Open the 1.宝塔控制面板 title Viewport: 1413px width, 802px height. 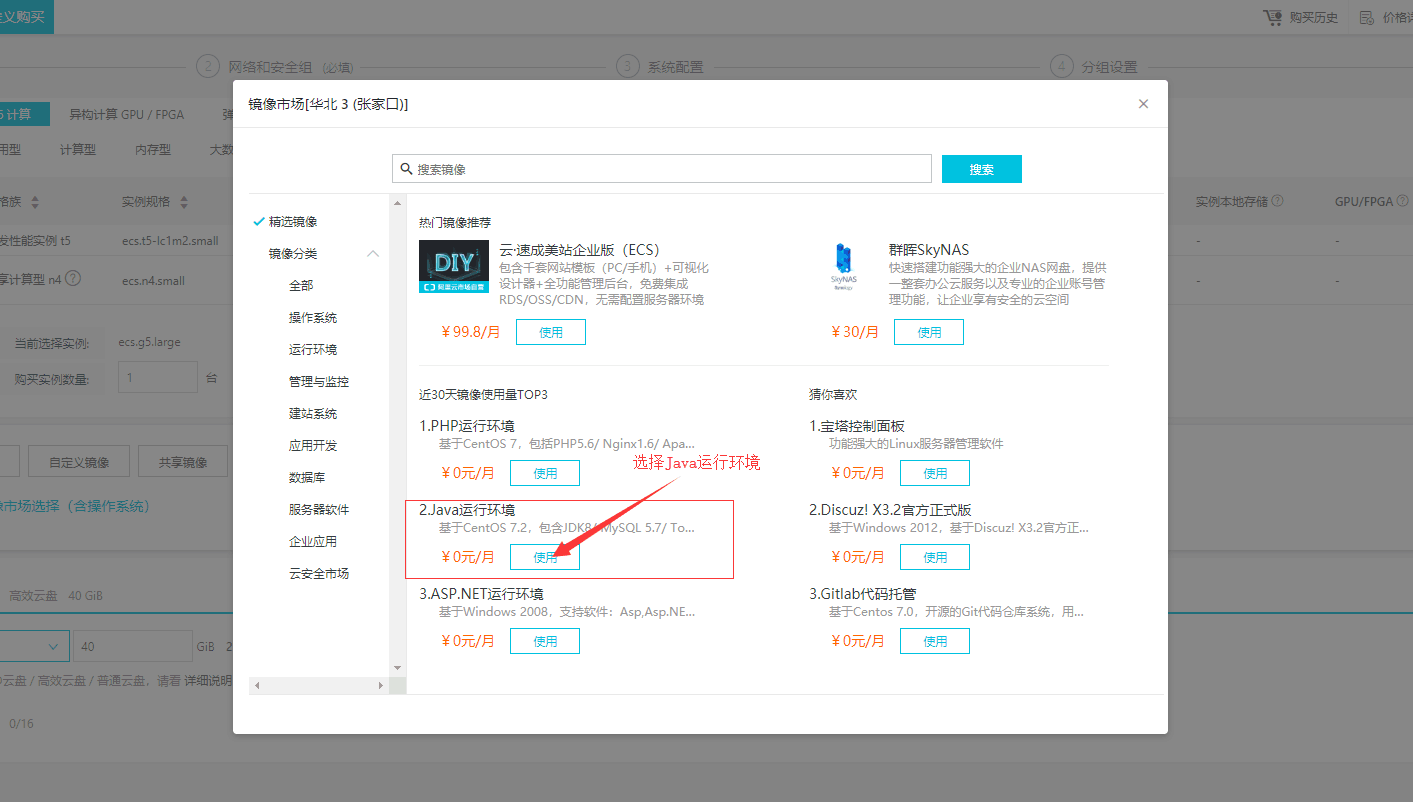point(857,426)
